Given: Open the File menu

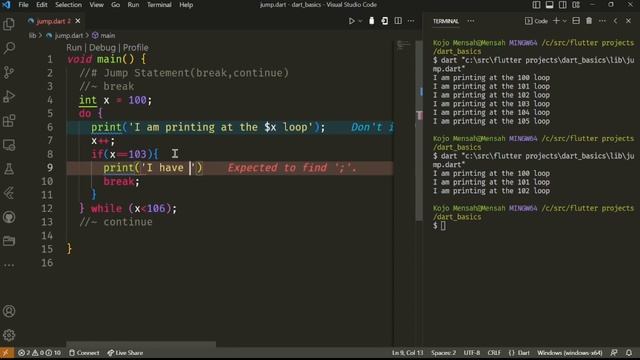Looking at the screenshot, I should (23, 5).
